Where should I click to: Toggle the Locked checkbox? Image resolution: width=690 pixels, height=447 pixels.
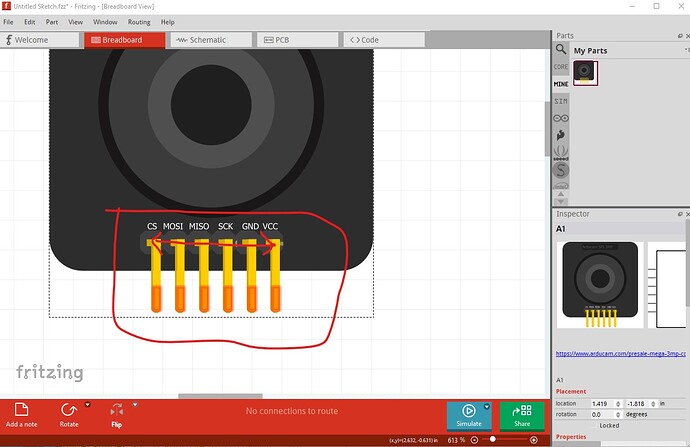point(595,425)
